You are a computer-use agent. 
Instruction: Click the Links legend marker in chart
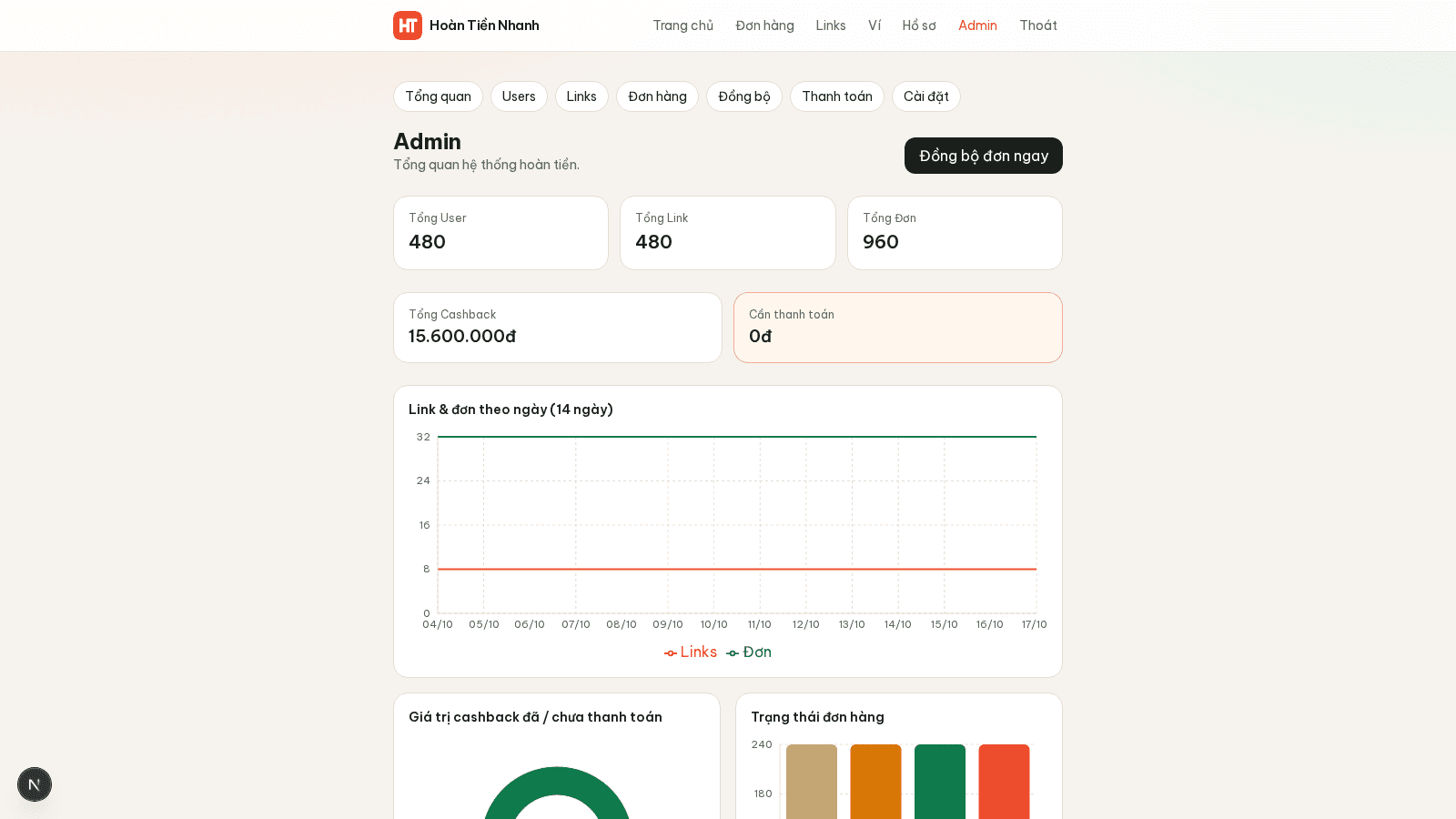[x=671, y=653]
